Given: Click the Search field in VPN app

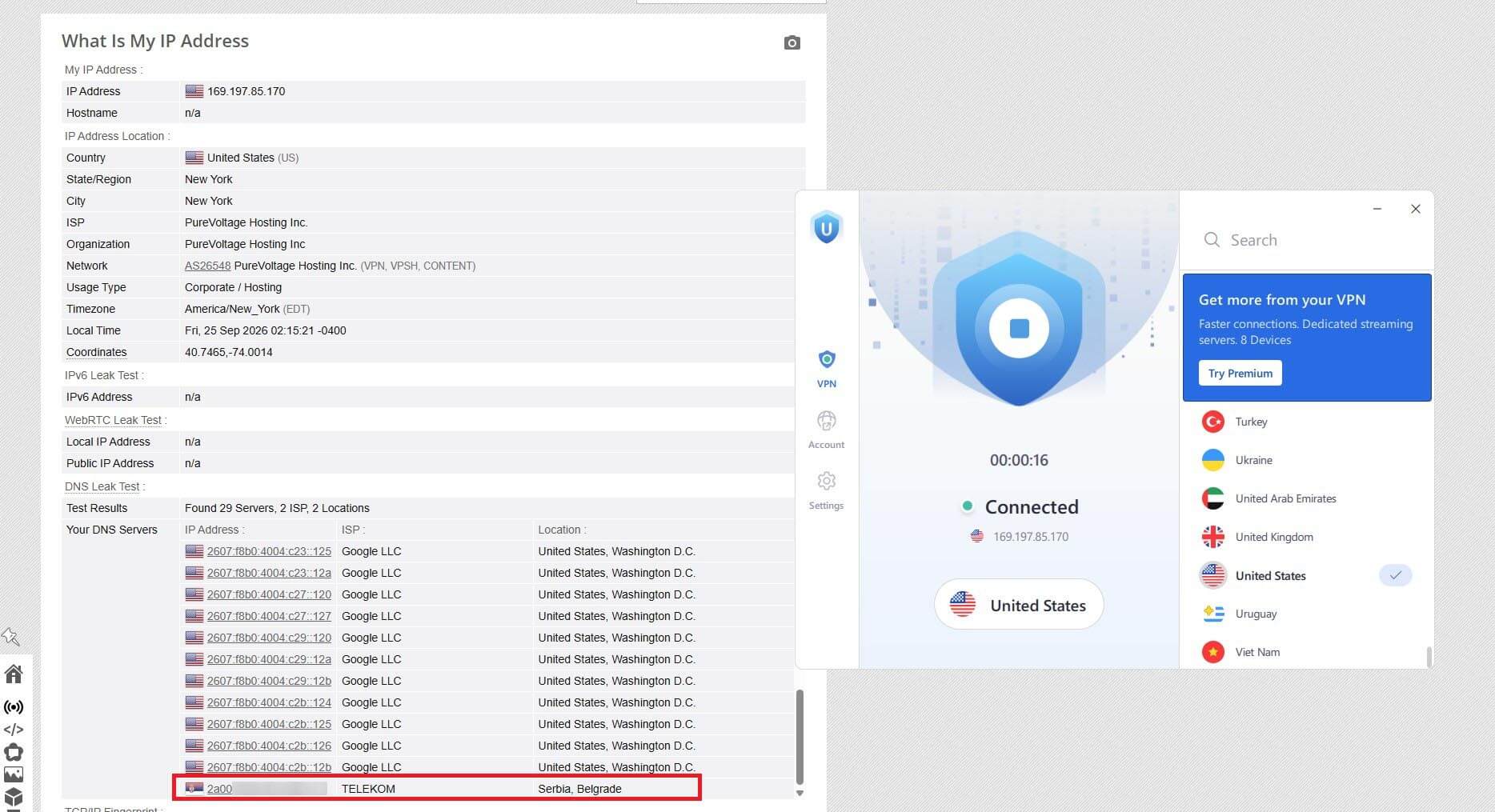Looking at the screenshot, I should click(x=1307, y=240).
